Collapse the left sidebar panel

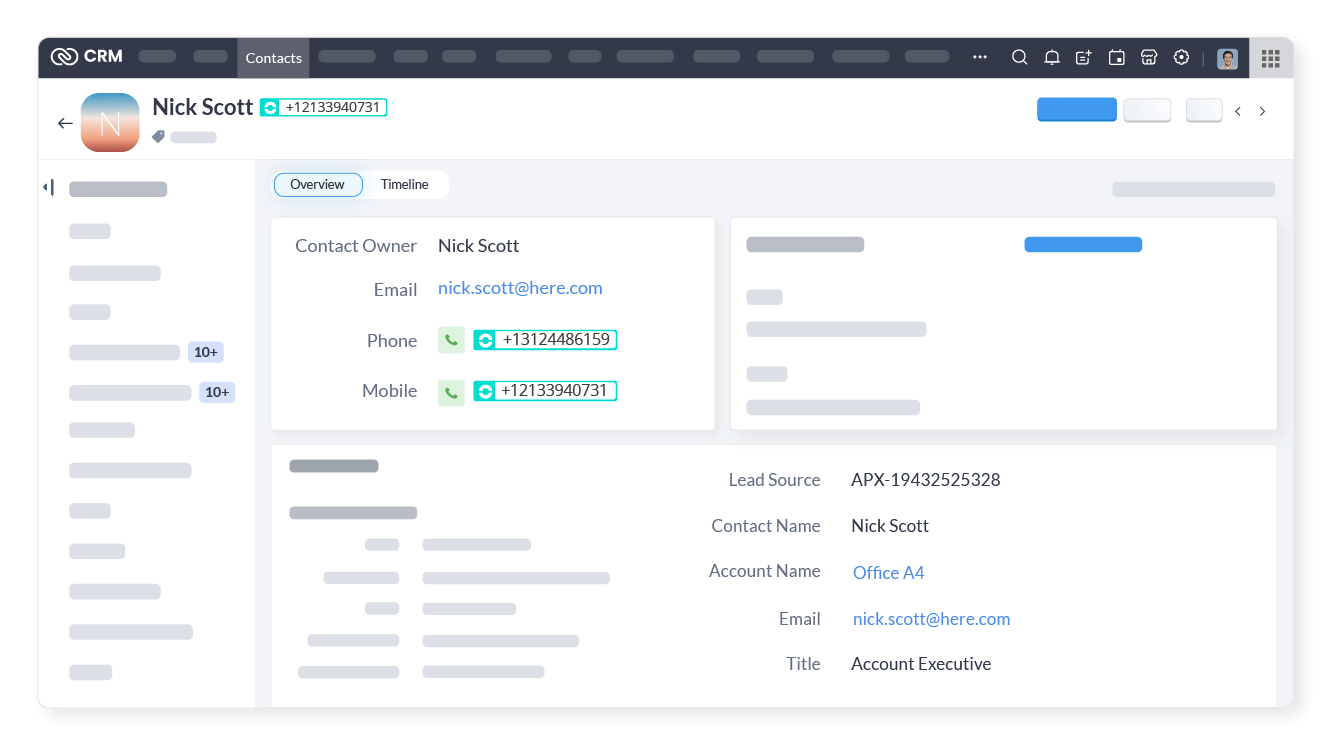point(47,187)
